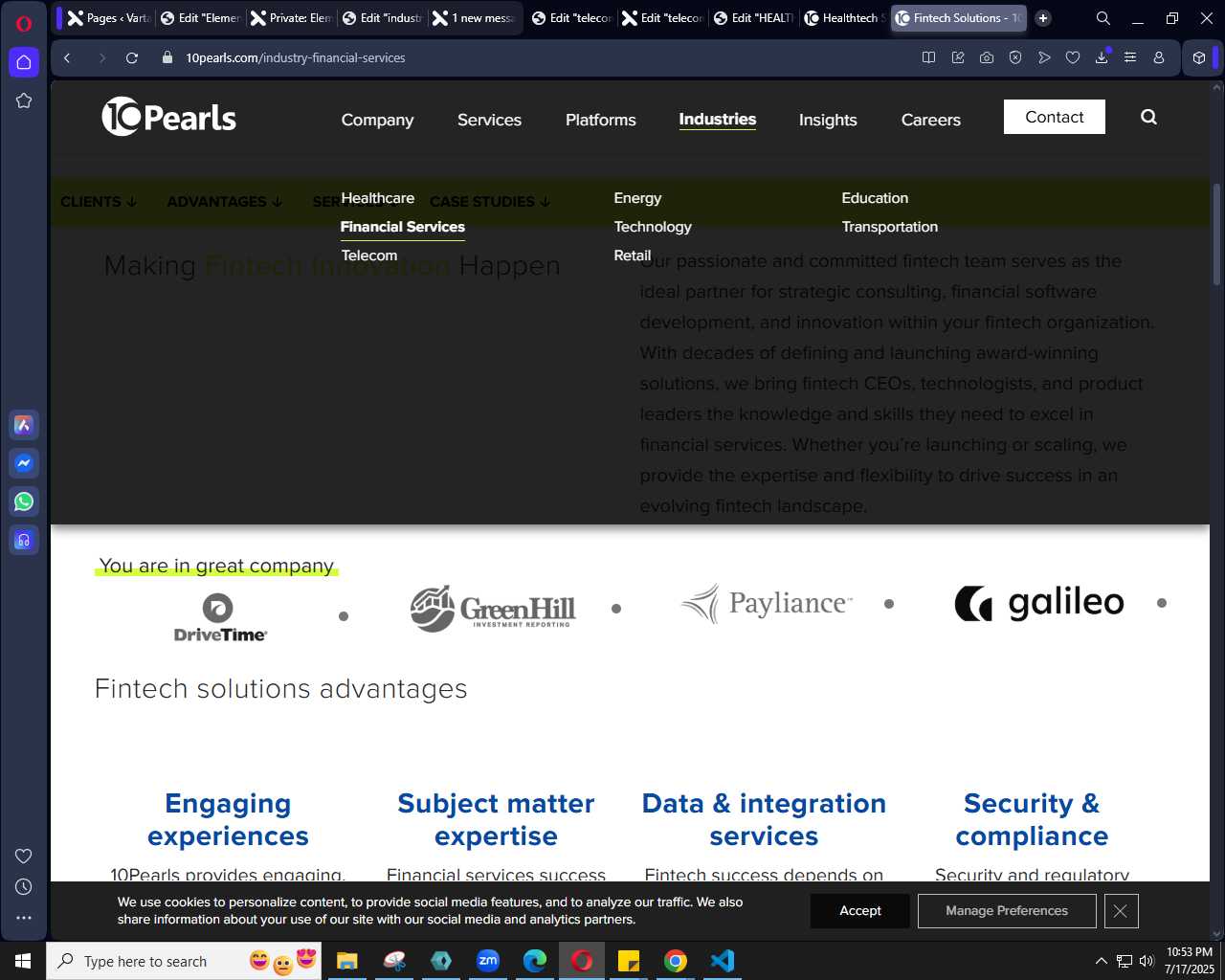Click Windows search box
The height and width of the screenshot is (980, 1225).
click(184, 961)
